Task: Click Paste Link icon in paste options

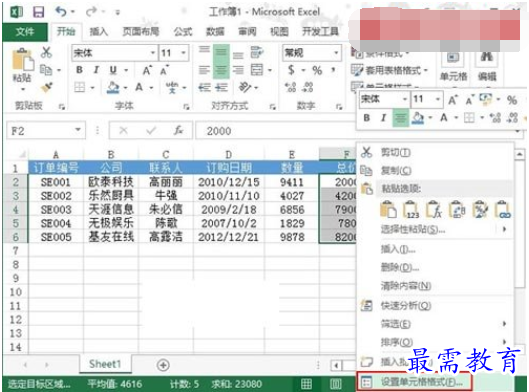Action: tap(503, 209)
